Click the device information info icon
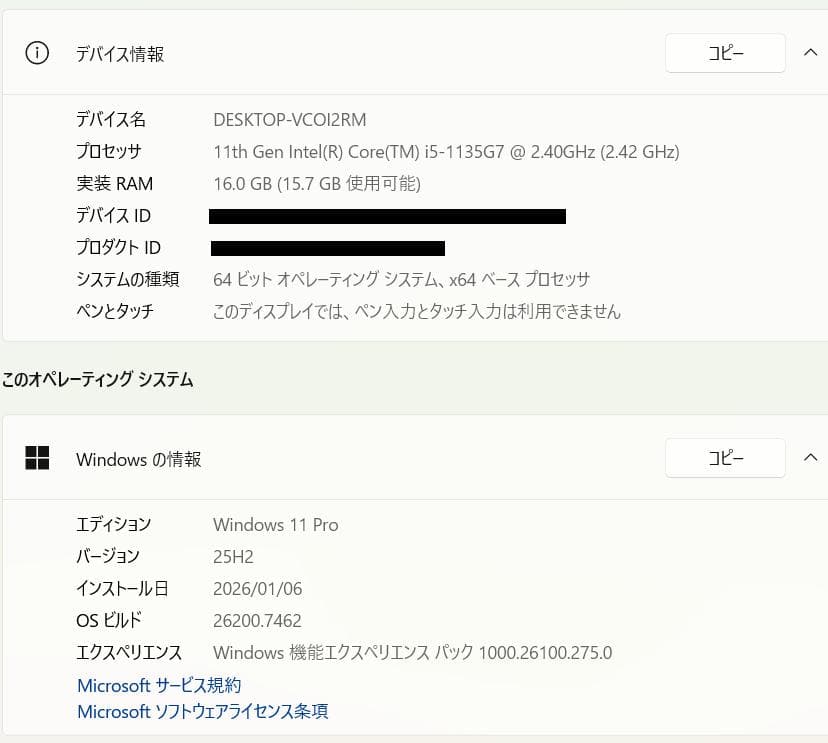The height and width of the screenshot is (743, 828). [37, 53]
